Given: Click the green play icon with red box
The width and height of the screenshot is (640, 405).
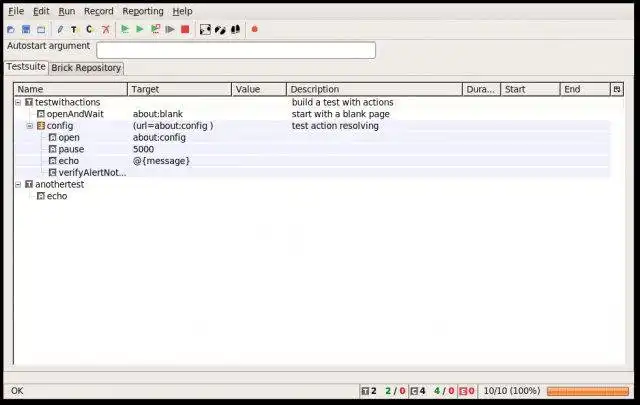Looking at the screenshot, I should (x=155, y=29).
